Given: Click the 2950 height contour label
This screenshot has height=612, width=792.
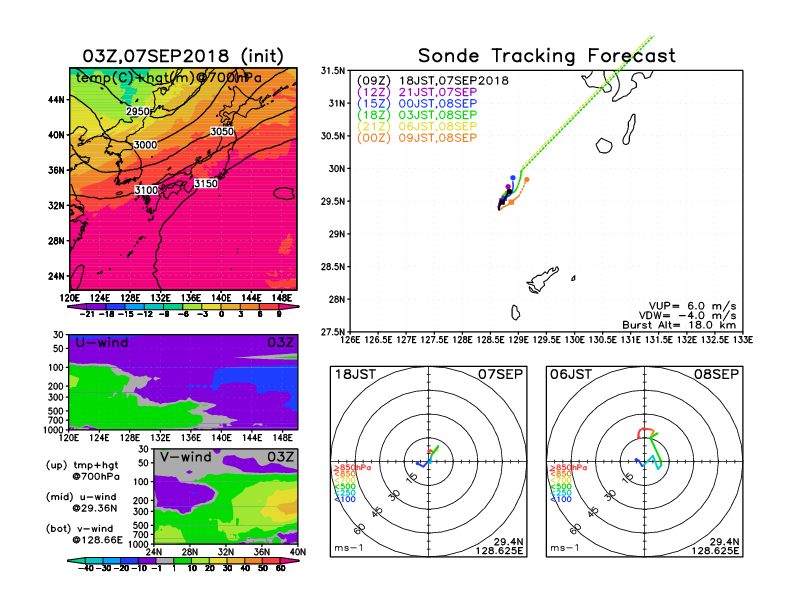Looking at the screenshot, I should [x=139, y=111].
